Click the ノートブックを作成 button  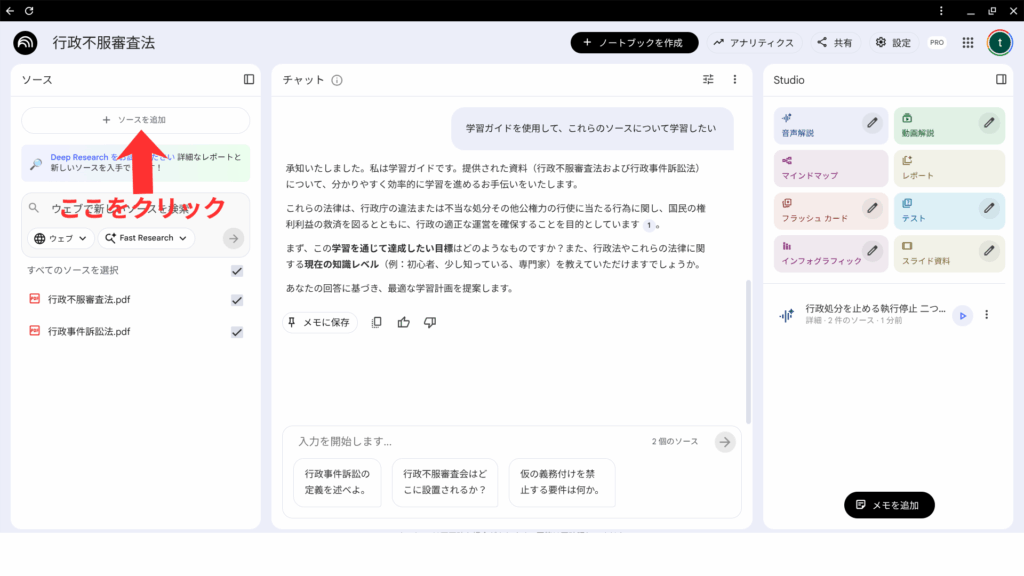point(634,43)
